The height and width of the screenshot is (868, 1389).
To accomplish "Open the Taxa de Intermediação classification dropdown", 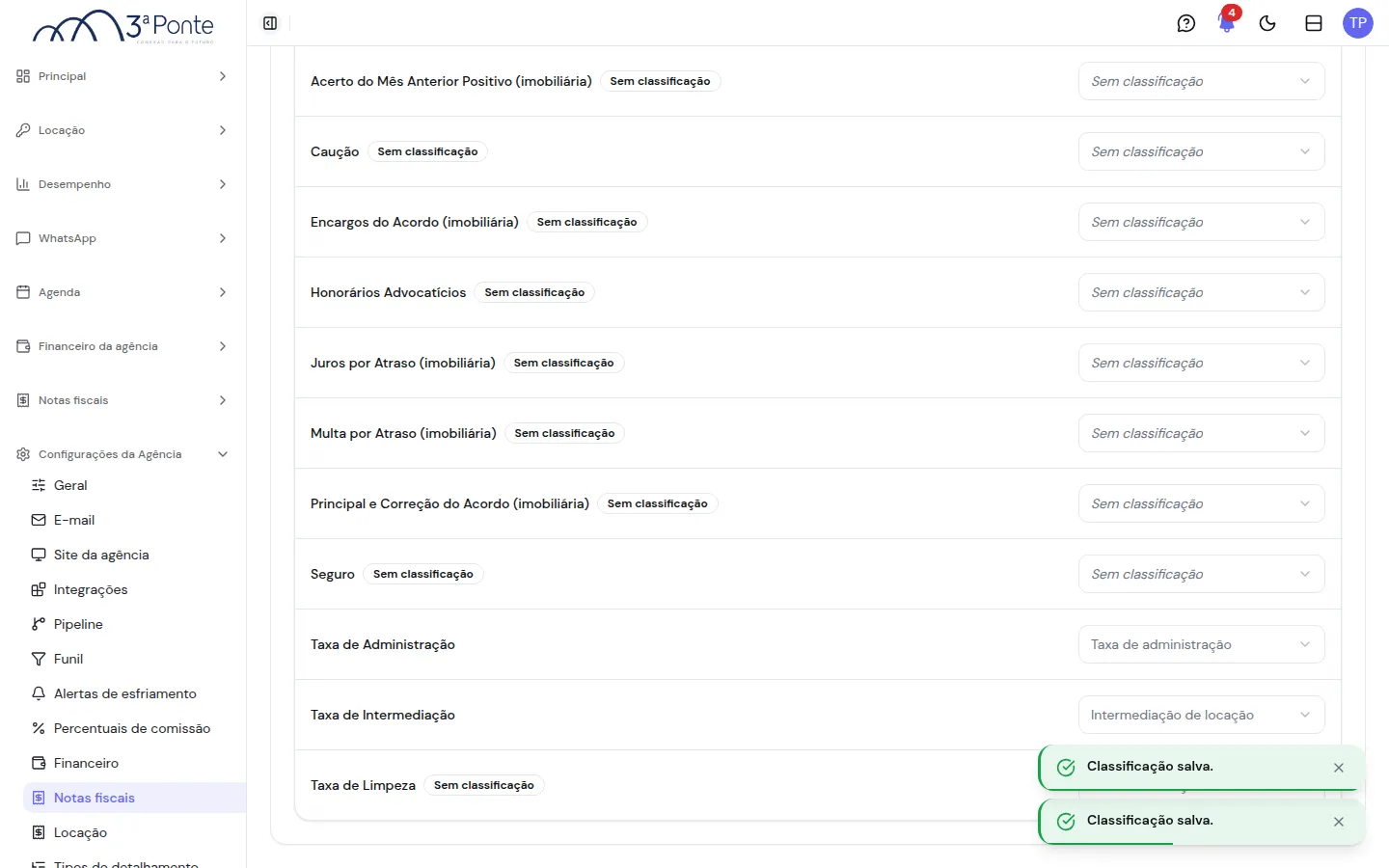I will (x=1201, y=715).
